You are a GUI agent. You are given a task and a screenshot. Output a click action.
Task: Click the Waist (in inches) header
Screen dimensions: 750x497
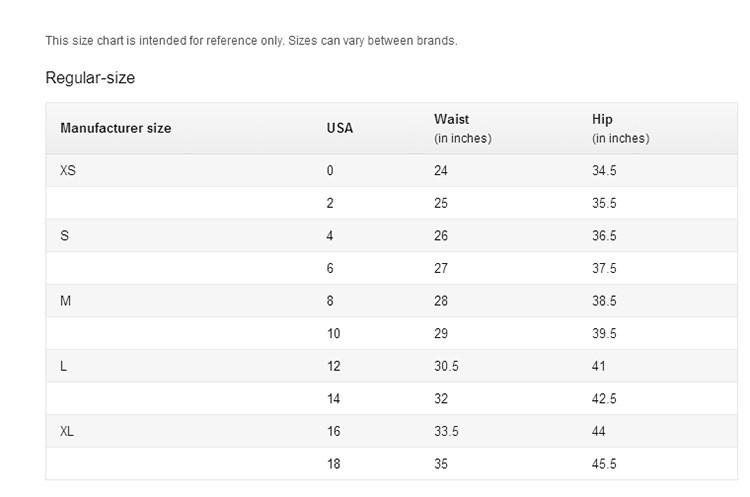click(x=463, y=128)
